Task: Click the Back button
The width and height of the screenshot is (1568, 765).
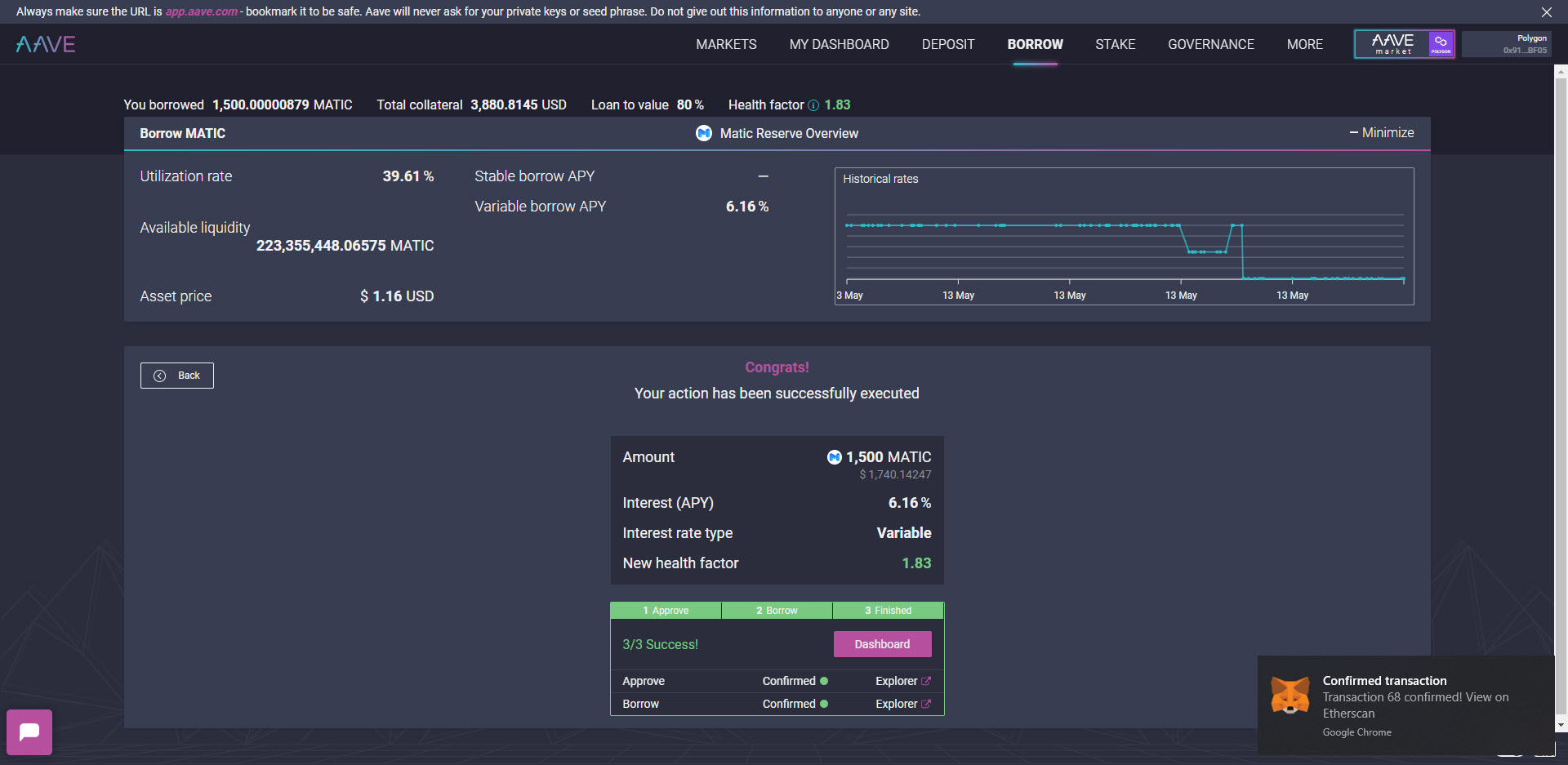Action: [x=177, y=376]
